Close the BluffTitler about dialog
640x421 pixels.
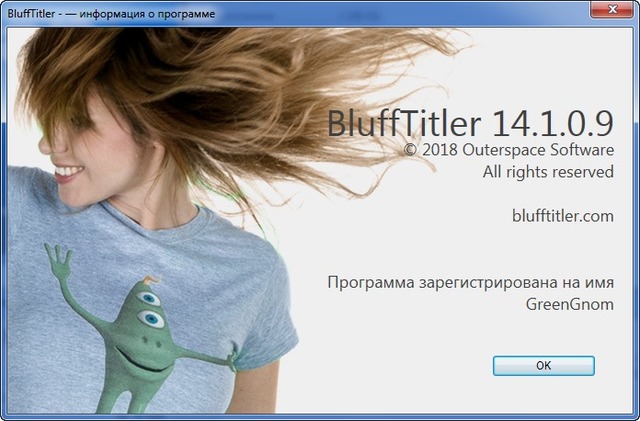pos(612,9)
